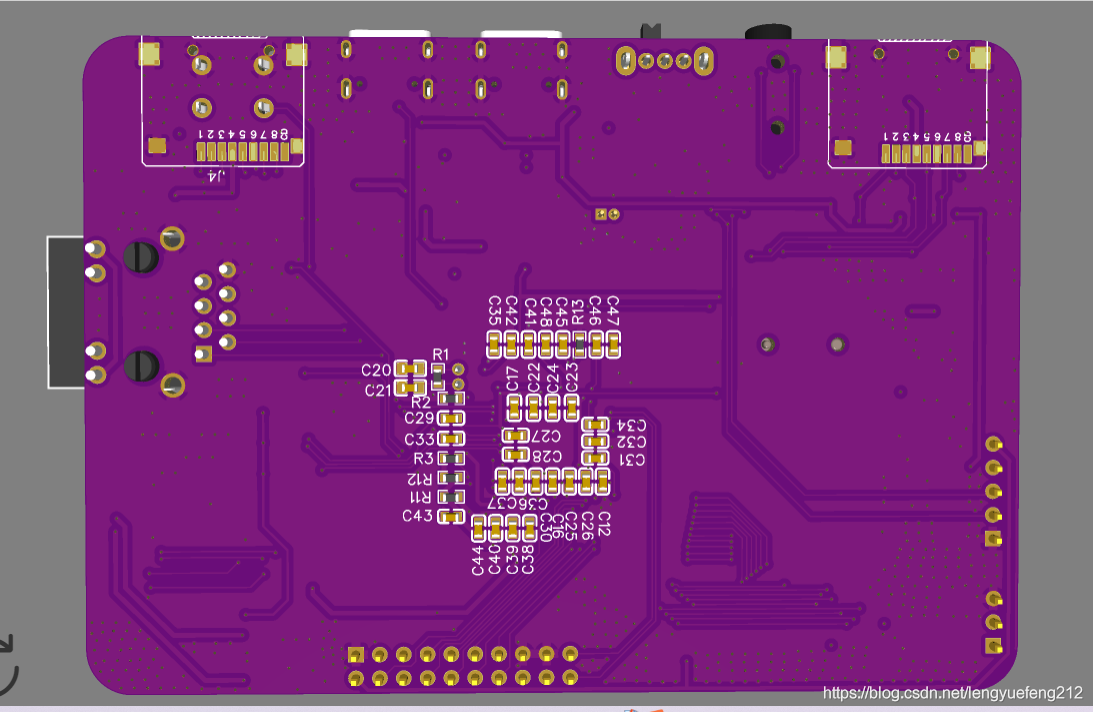The width and height of the screenshot is (1093, 712).
Task: Select the capacitor pads above C40
Action: (x=496, y=529)
